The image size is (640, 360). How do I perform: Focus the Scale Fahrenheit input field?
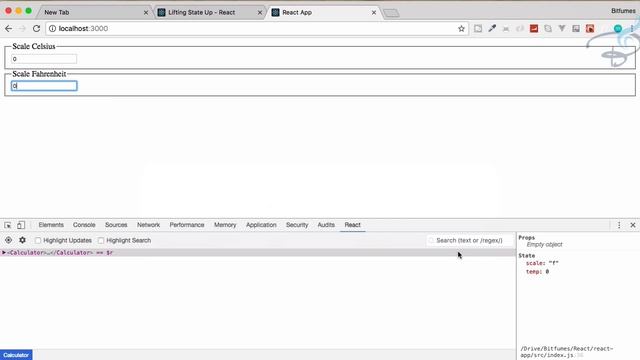[x=44, y=86]
